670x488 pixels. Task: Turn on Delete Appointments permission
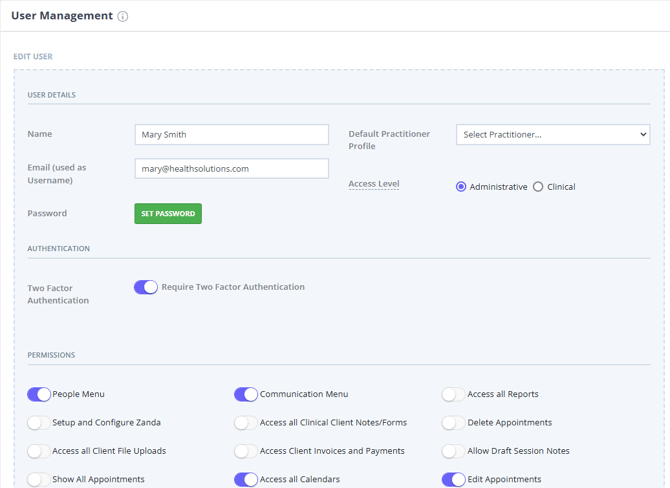453,423
